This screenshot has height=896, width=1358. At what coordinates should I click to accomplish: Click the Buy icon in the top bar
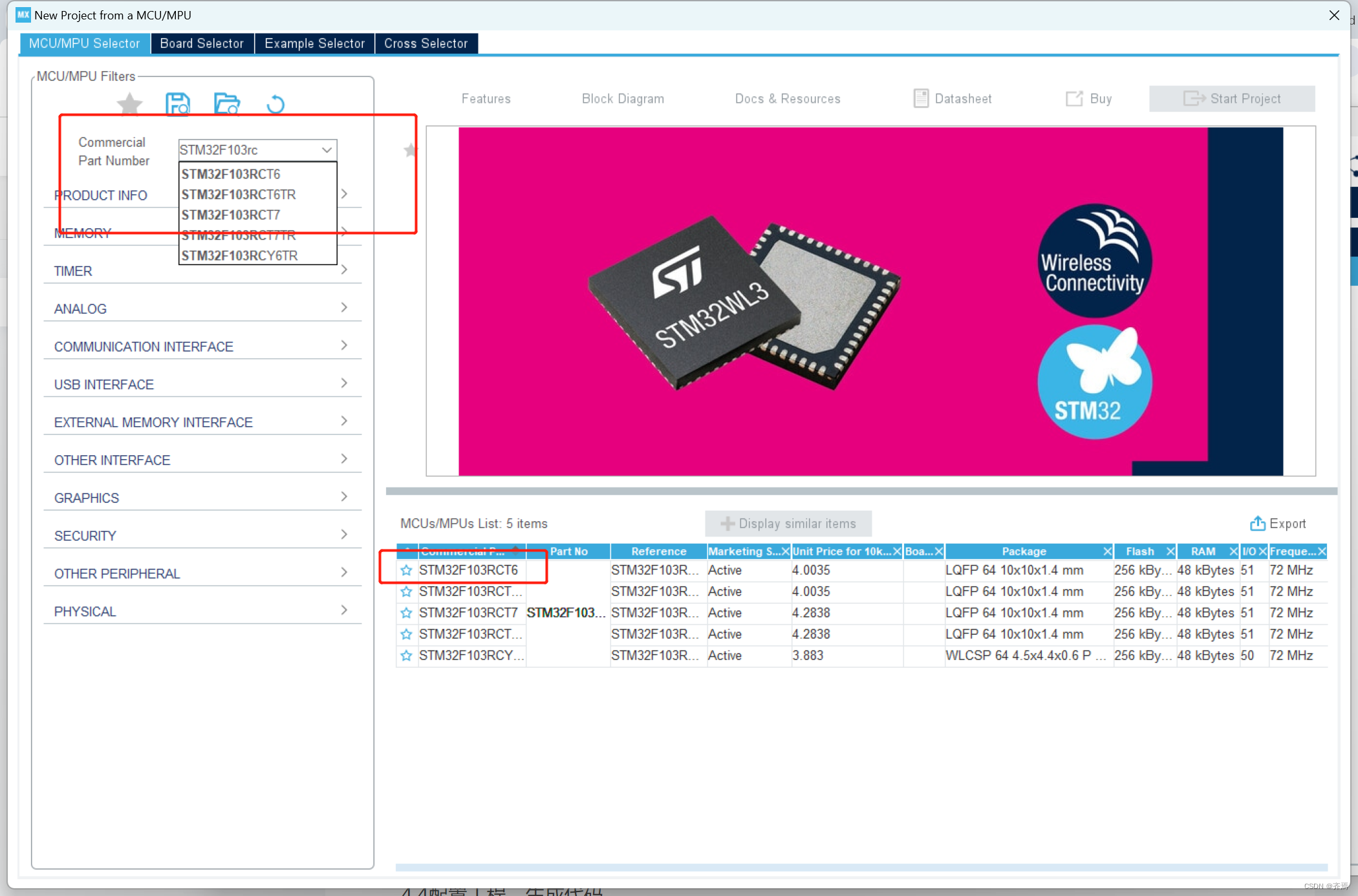click(1074, 98)
